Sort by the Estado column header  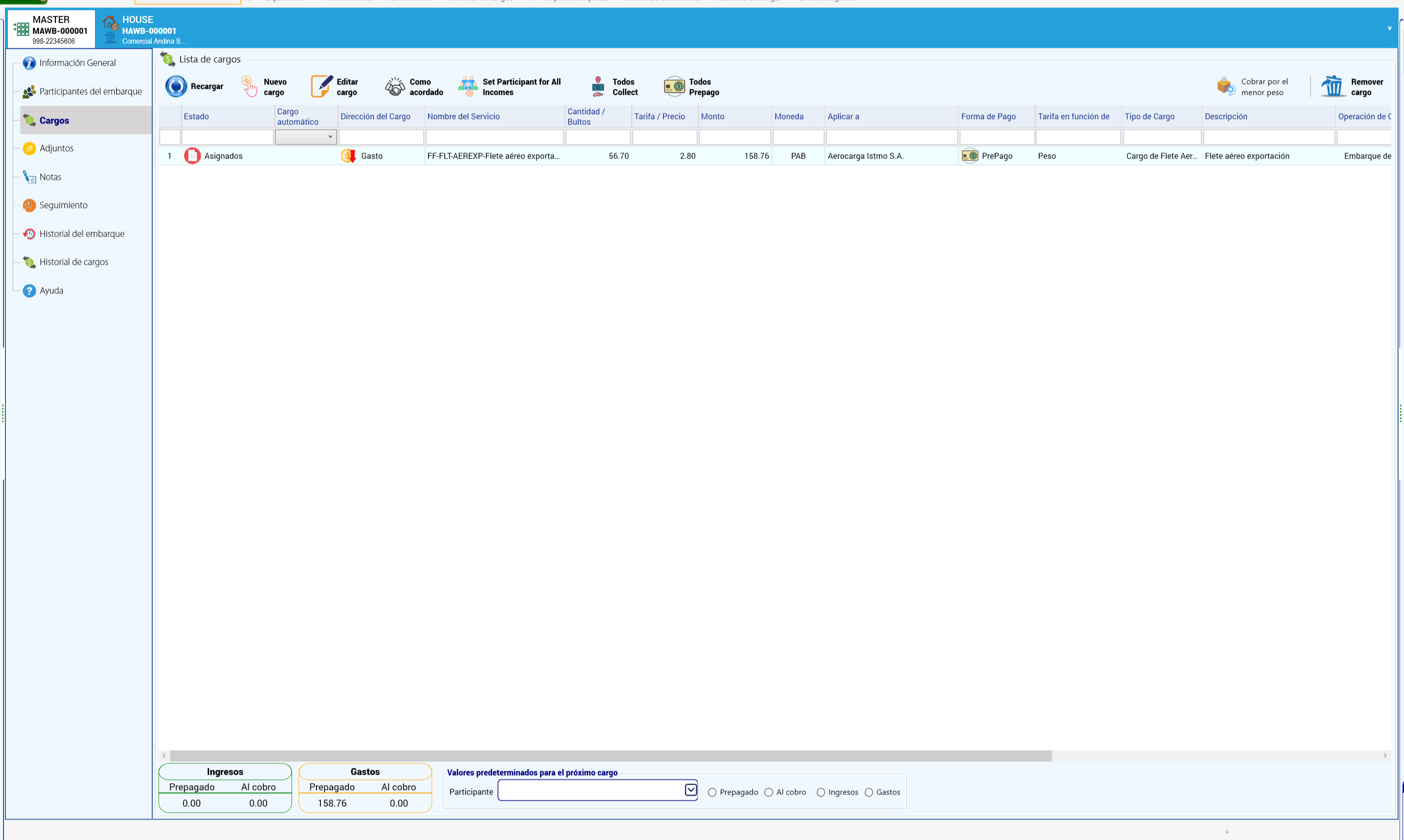[228, 116]
